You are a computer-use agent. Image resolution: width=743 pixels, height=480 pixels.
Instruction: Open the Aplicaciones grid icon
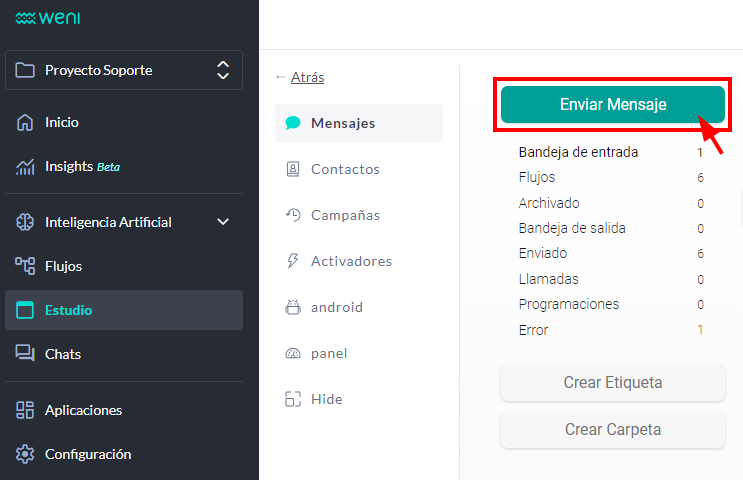(25, 410)
